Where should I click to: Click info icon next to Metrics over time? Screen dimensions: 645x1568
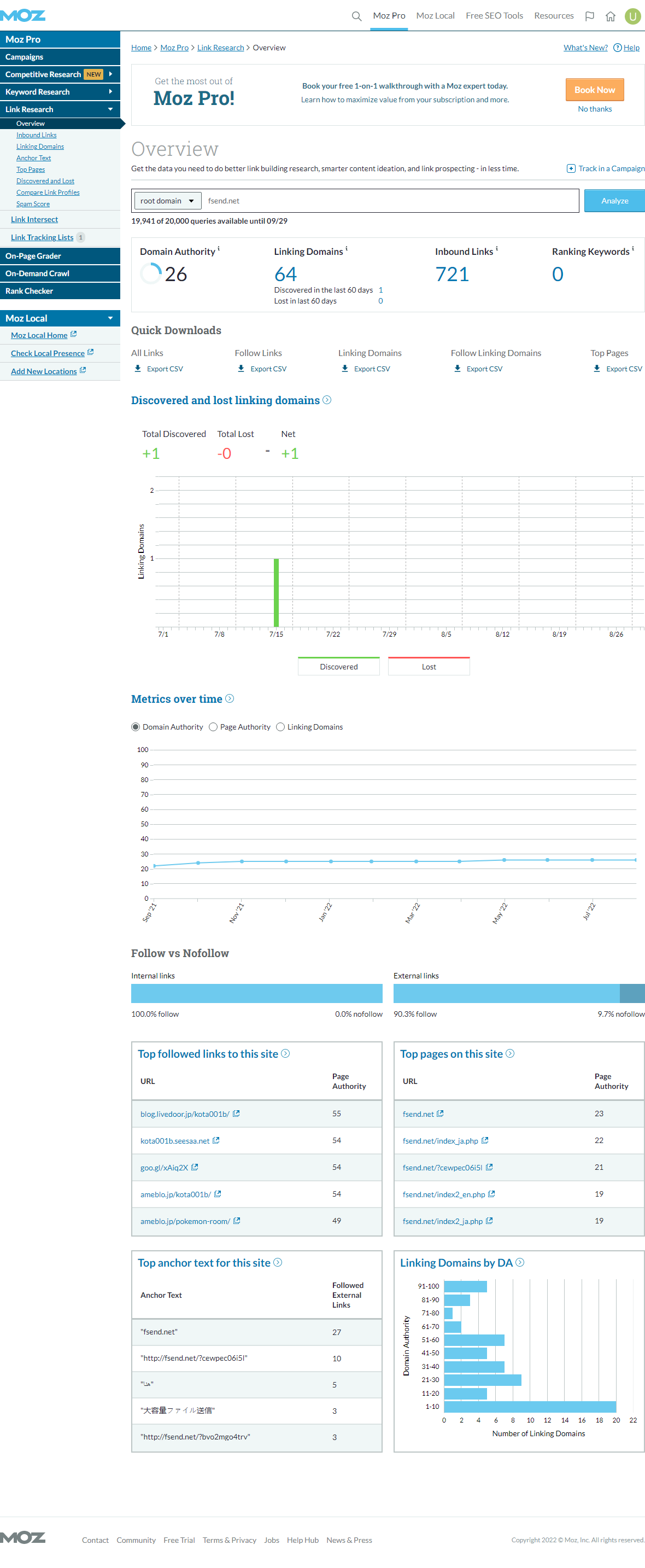coord(230,699)
